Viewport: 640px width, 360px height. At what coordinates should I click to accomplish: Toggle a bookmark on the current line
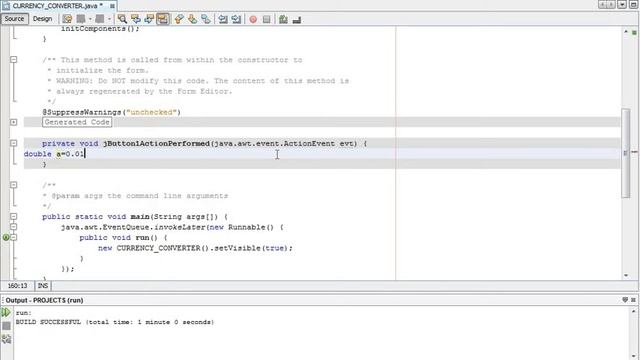206,19
